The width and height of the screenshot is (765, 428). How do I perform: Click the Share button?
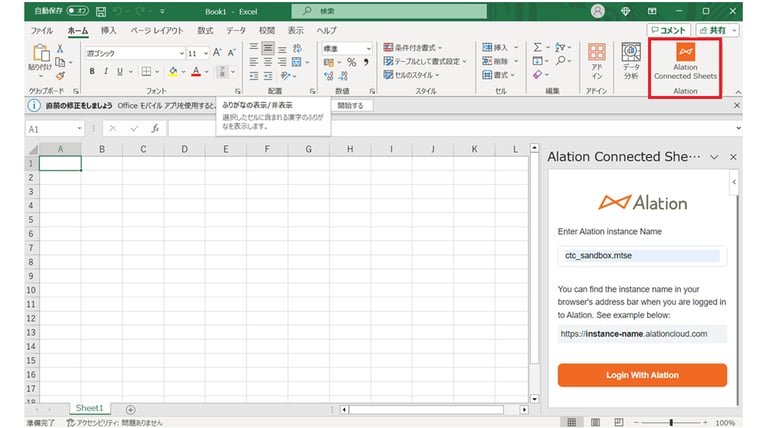coord(717,30)
